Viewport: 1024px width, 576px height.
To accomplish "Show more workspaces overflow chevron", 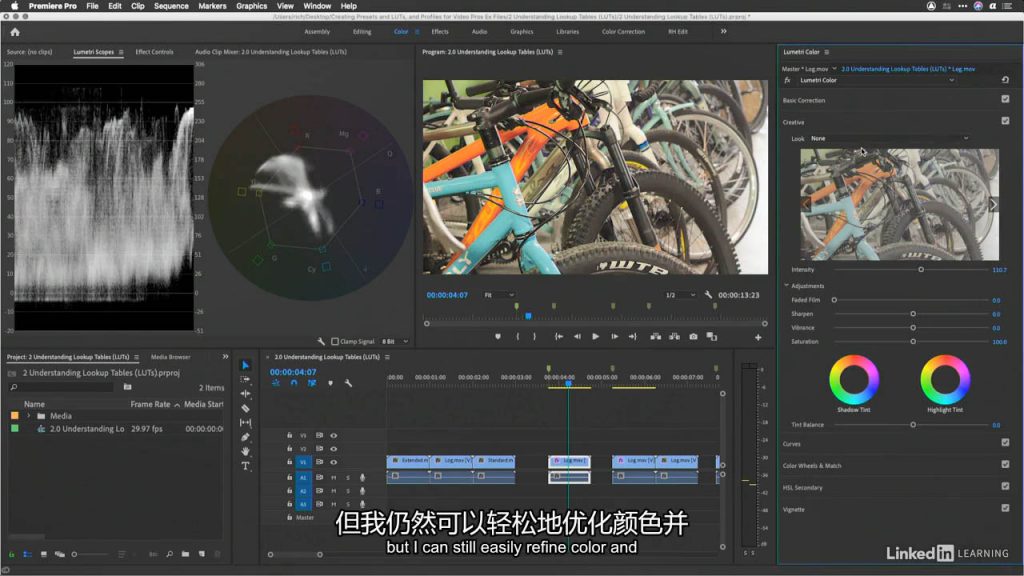I will click(724, 31).
